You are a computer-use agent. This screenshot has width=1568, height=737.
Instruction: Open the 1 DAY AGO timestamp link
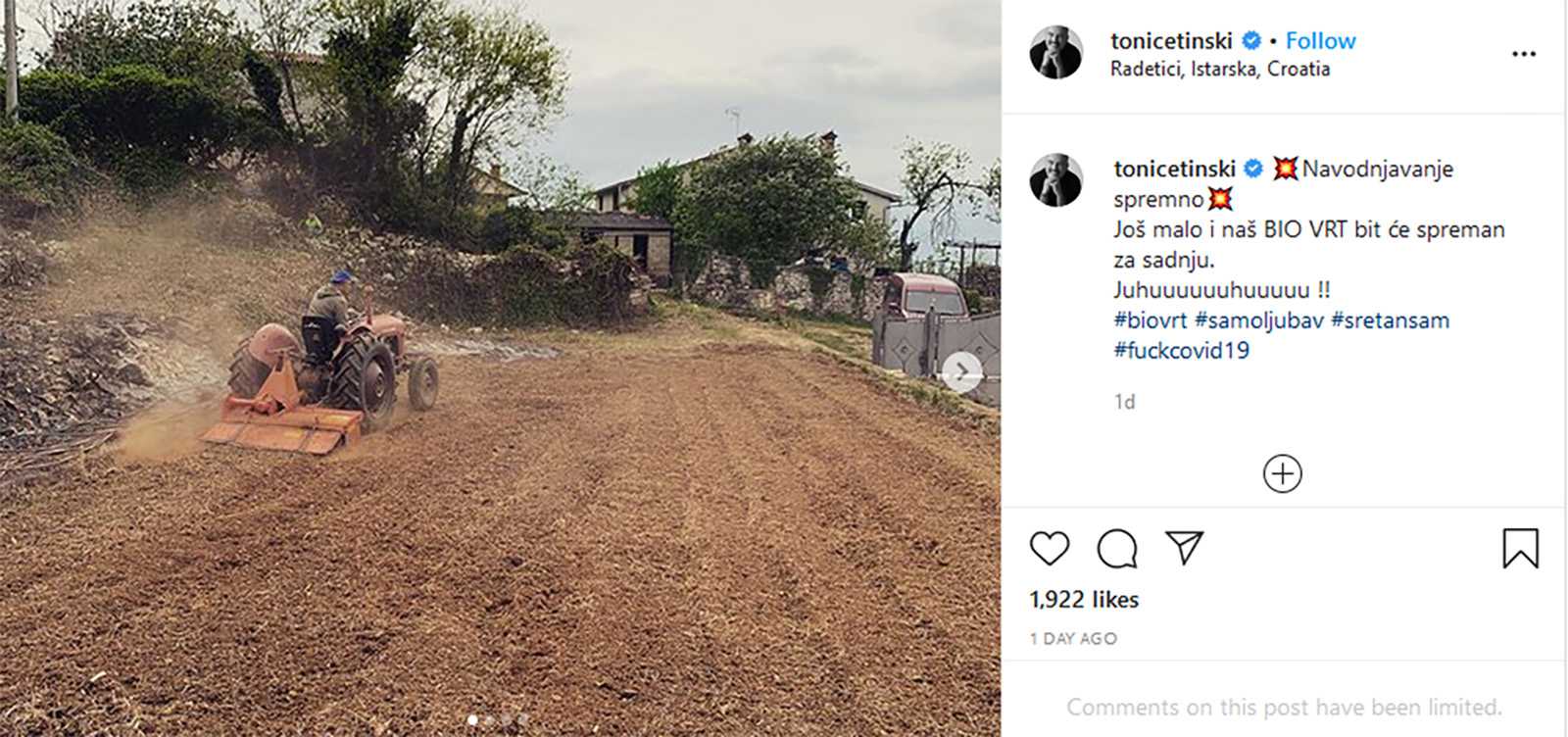pyautogui.click(x=1073, y=638)
